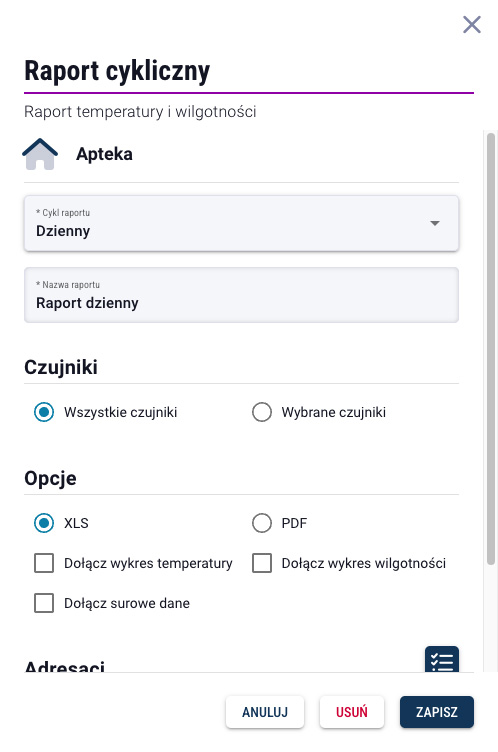Choose XLS report format
498x752 pixels.
[x=44, y=523]
